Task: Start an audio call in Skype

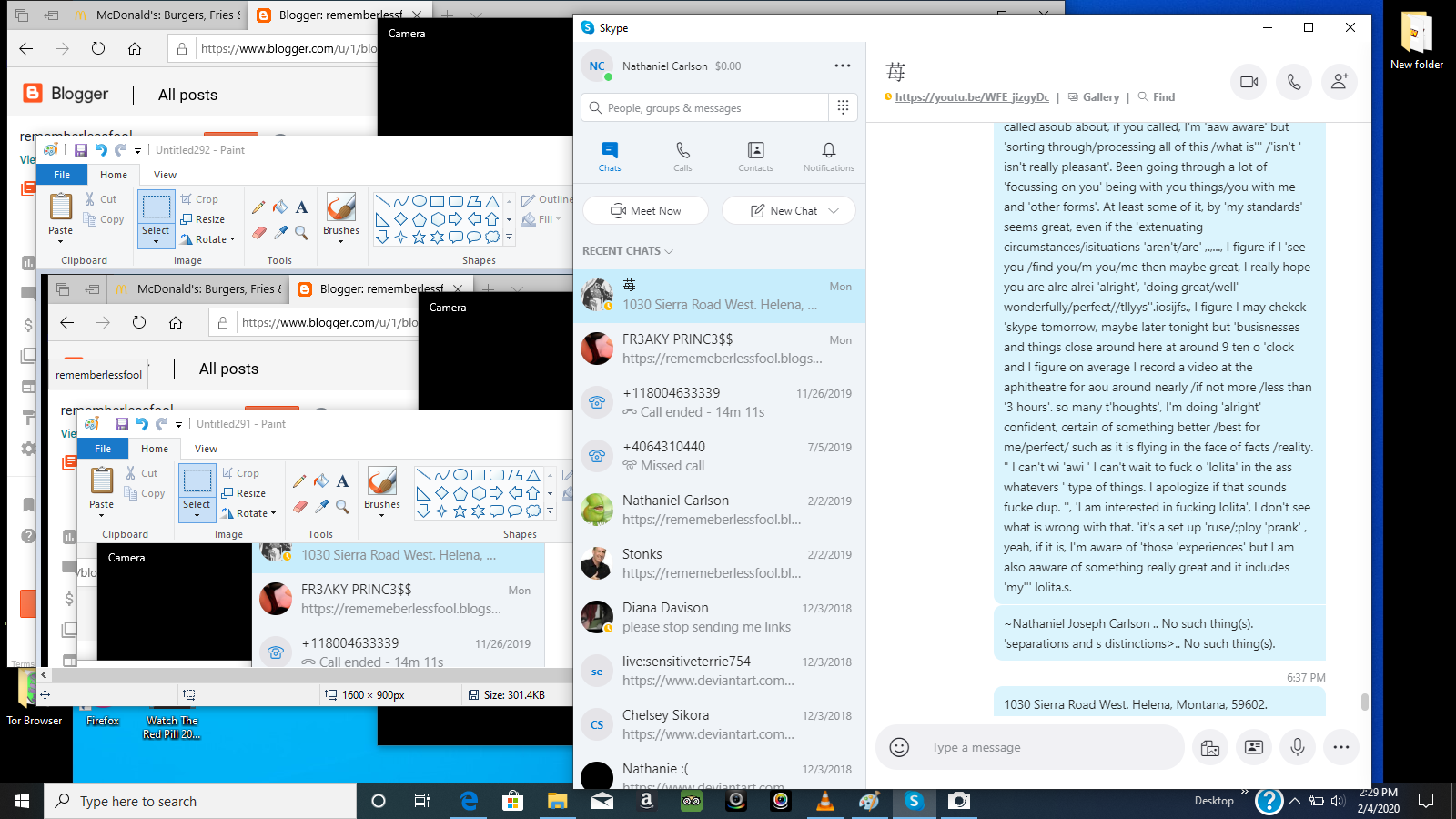Action: 1294,82
